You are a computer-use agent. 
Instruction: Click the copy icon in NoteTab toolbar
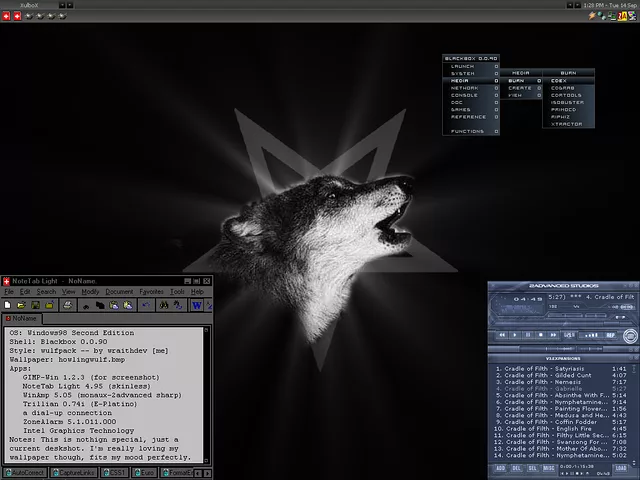pyautogui.click(x=100, y=305)
